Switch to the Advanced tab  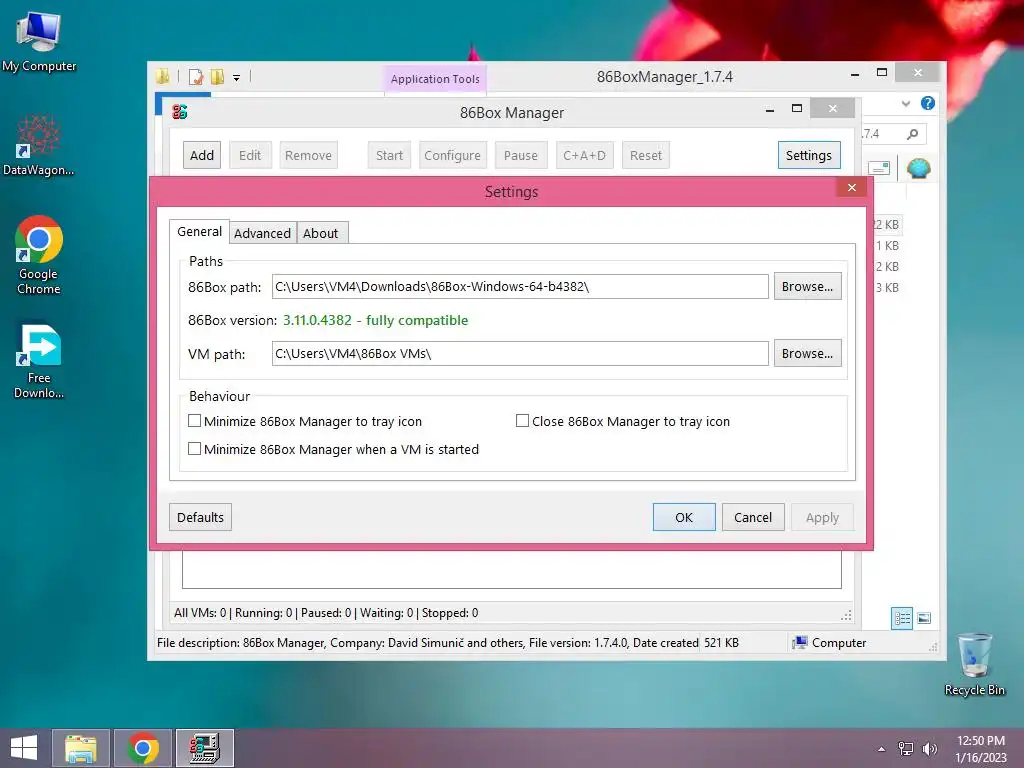click(263, 233)
